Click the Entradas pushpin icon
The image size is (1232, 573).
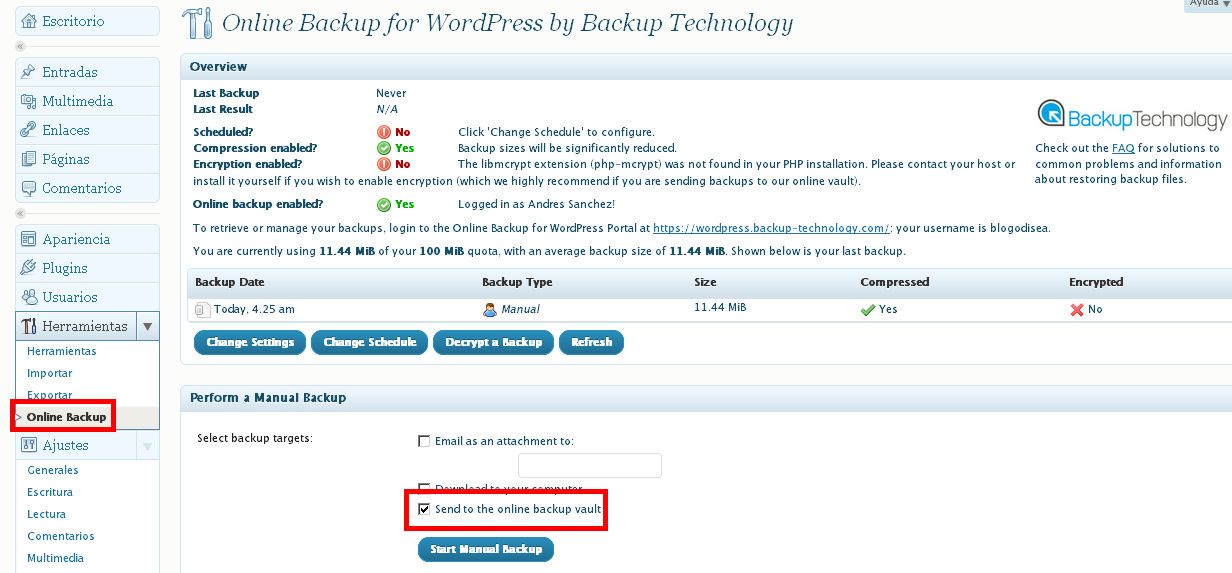click(x=29, y=72)
